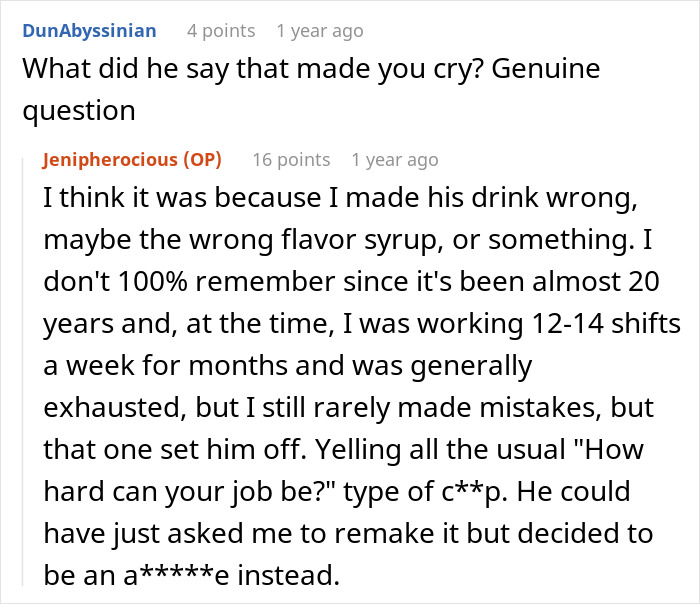700x604 pixels.
Task: Open timestamp on Jenipherocious's reply
Action: click(394, 160)
